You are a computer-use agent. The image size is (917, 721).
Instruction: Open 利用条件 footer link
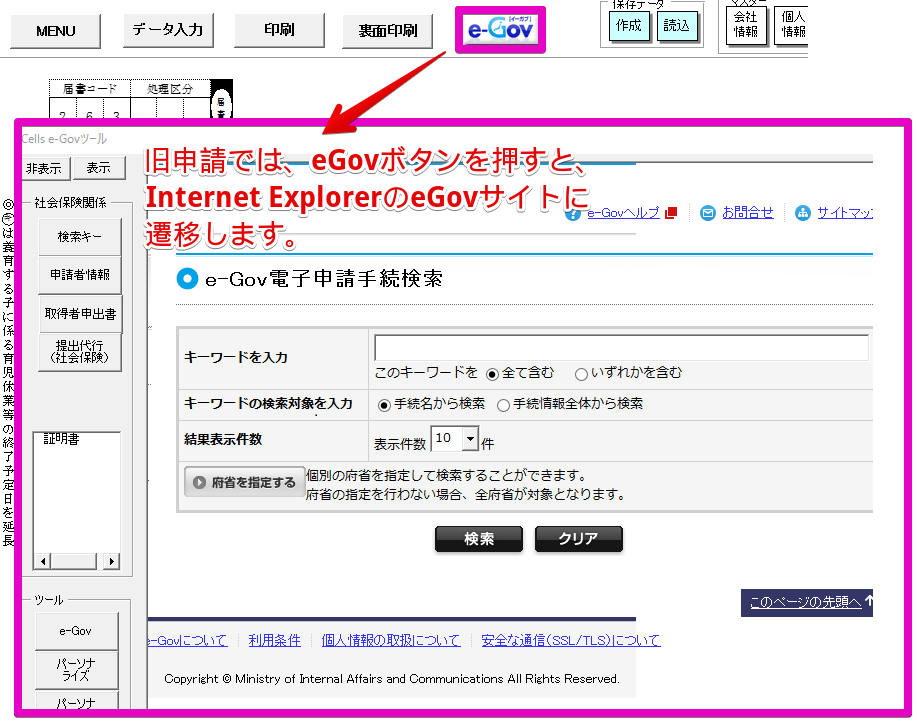click(x=274, y=640)
